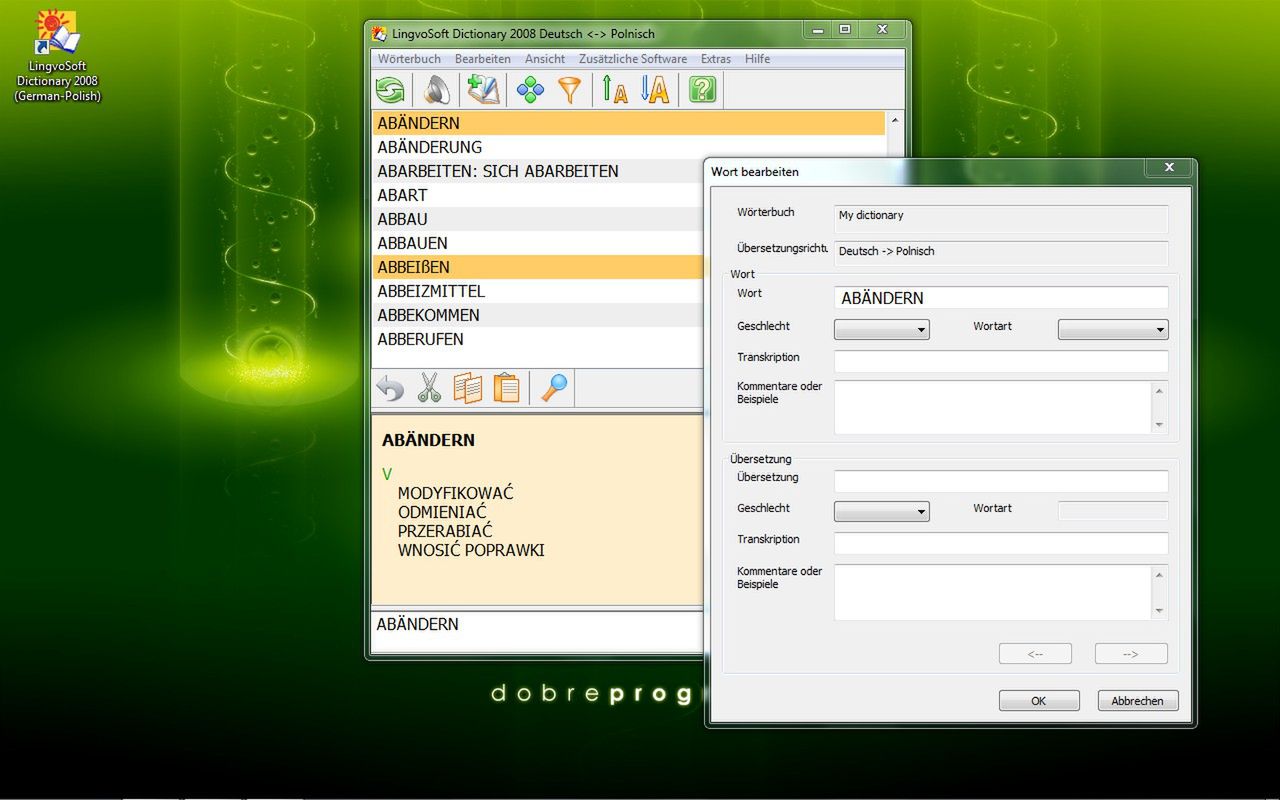
Task: Select ABARBEITEN: SICH ABARBEITEN entry
Action: coord(538,171)
